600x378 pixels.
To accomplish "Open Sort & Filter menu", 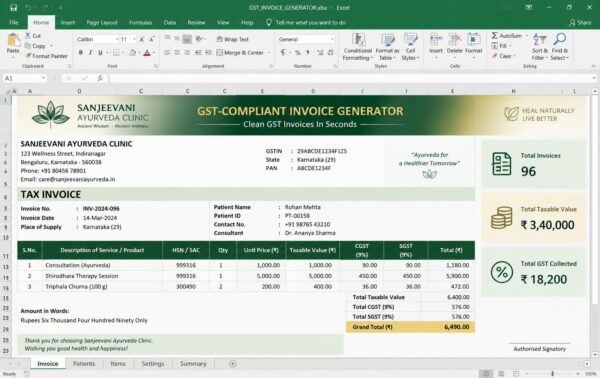I will tap(540, 47).
